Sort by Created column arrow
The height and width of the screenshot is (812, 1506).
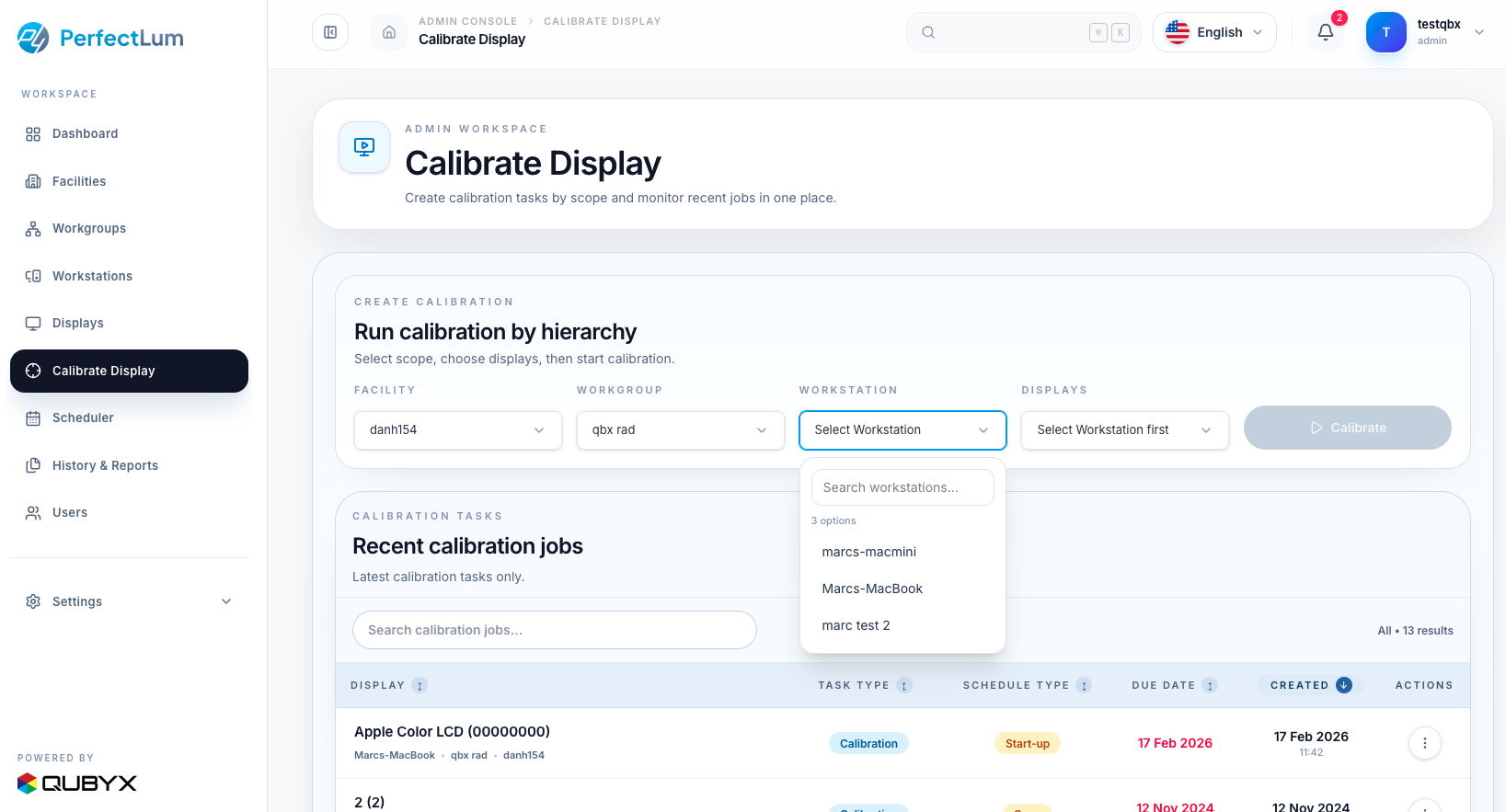[1344, 685]
